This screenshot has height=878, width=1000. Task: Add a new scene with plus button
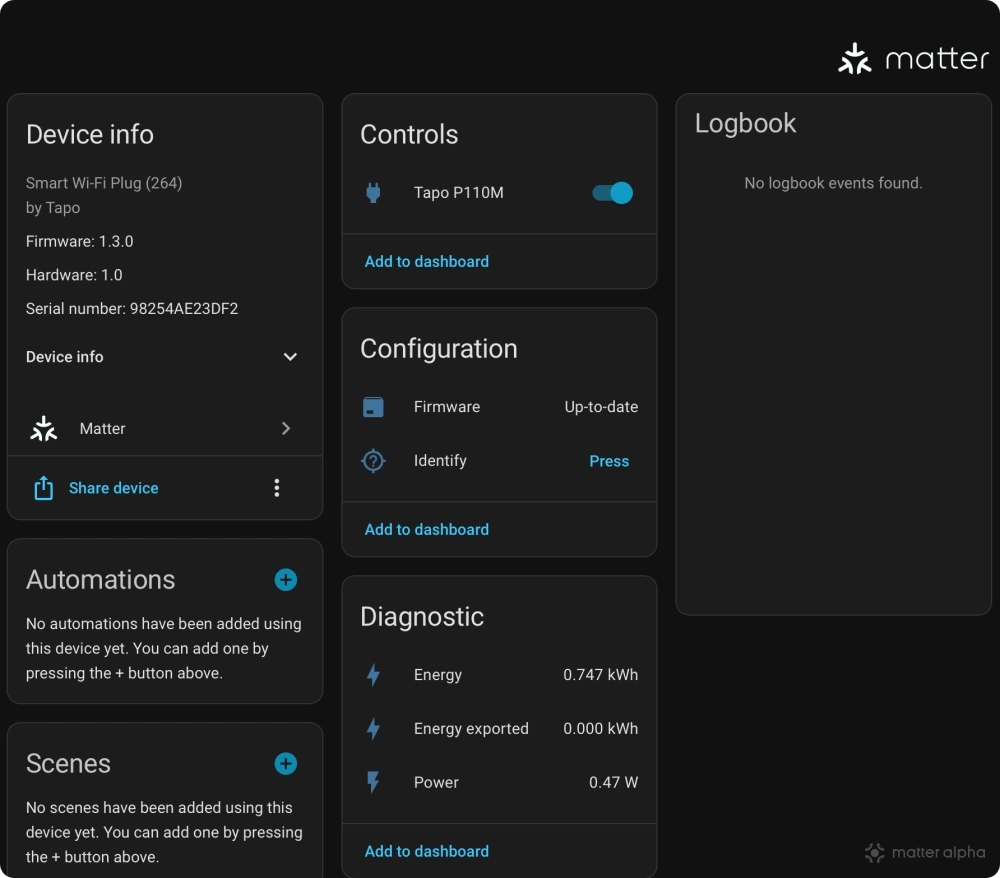click(286, 764)
